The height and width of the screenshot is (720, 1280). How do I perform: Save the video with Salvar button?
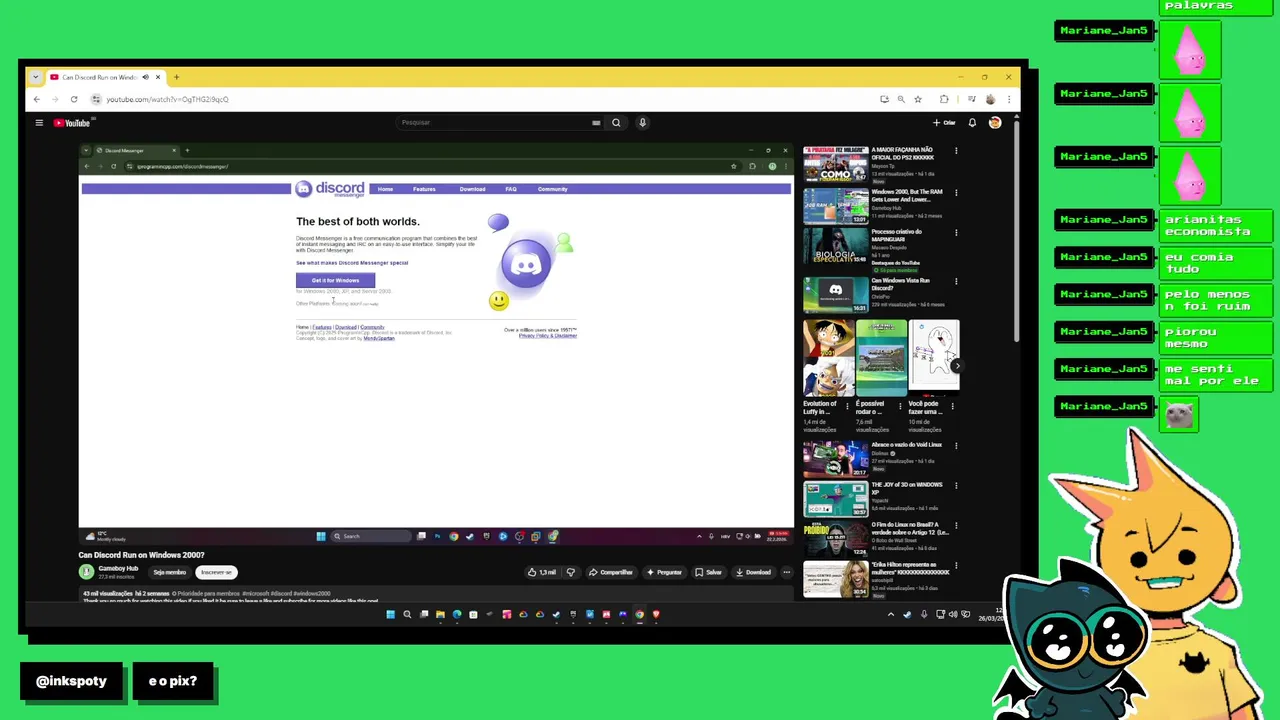click(708, 572)
